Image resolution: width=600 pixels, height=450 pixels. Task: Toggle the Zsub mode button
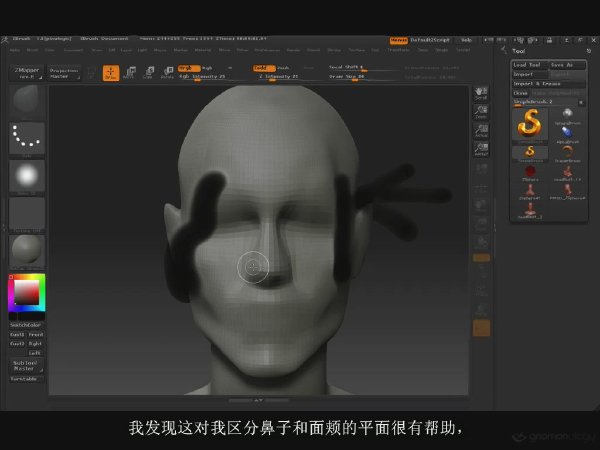283,68
